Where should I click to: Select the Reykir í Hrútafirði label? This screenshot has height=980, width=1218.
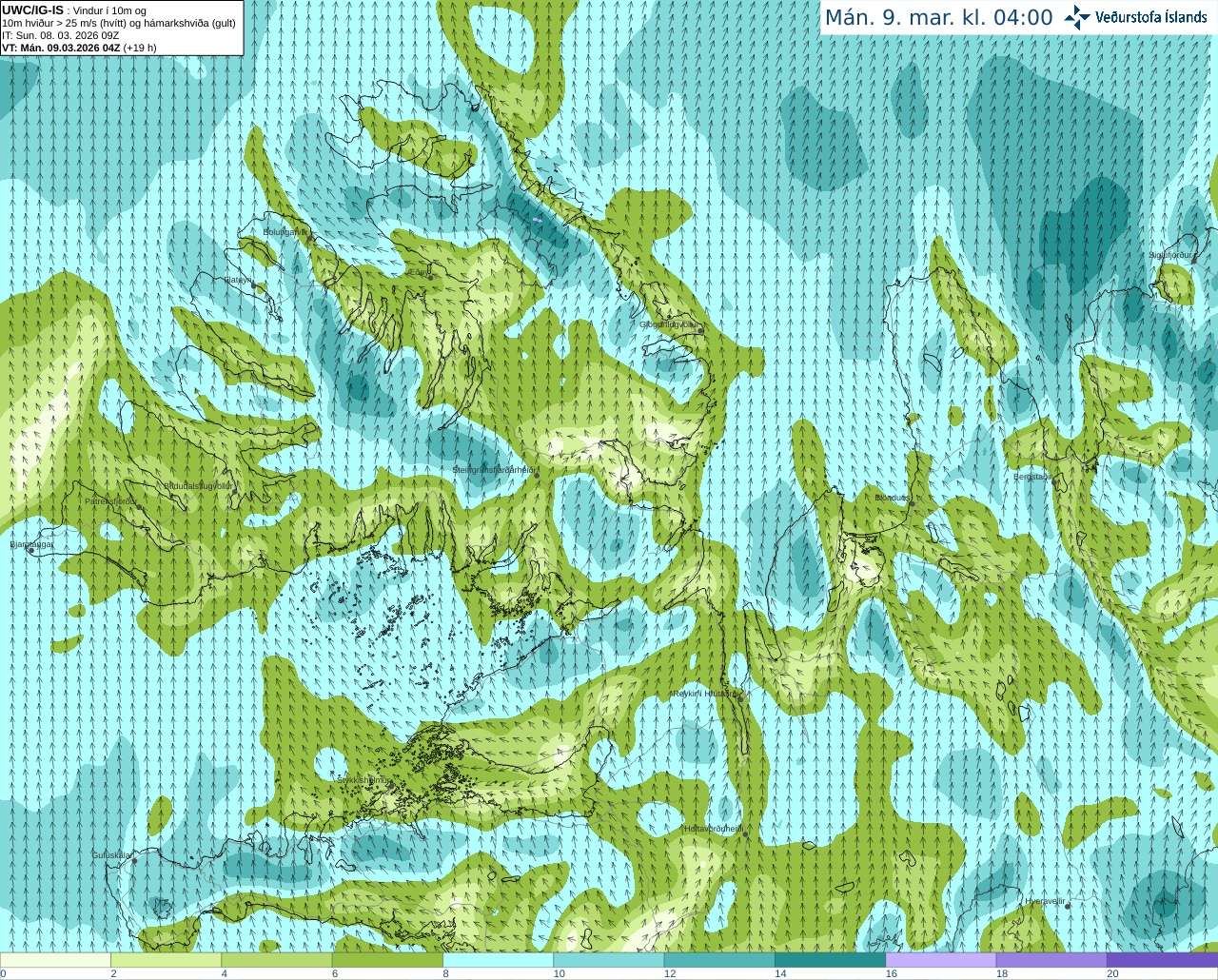pyautogui.click(x=705, y=694)
